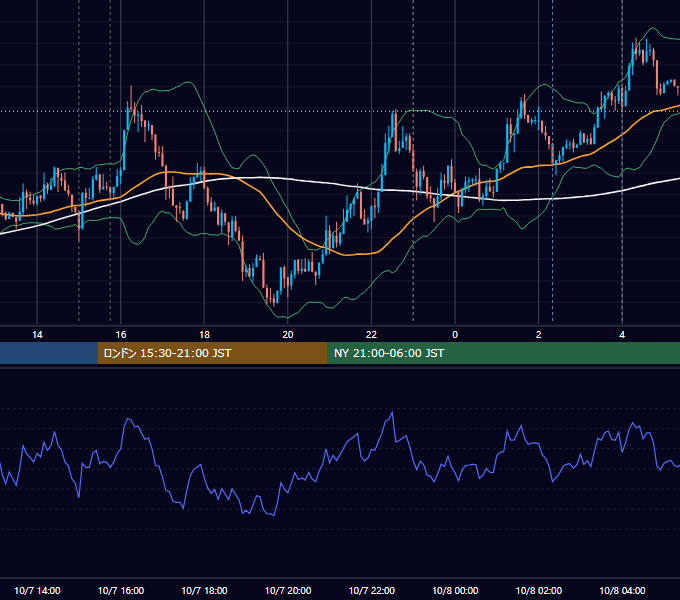Click the 0 hour axis label
The height and width of the screenshot is (600, 680).
point(455,335)
